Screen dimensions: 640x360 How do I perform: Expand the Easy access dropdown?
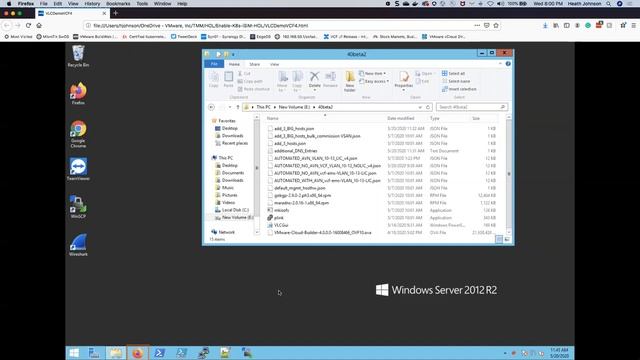374,81
